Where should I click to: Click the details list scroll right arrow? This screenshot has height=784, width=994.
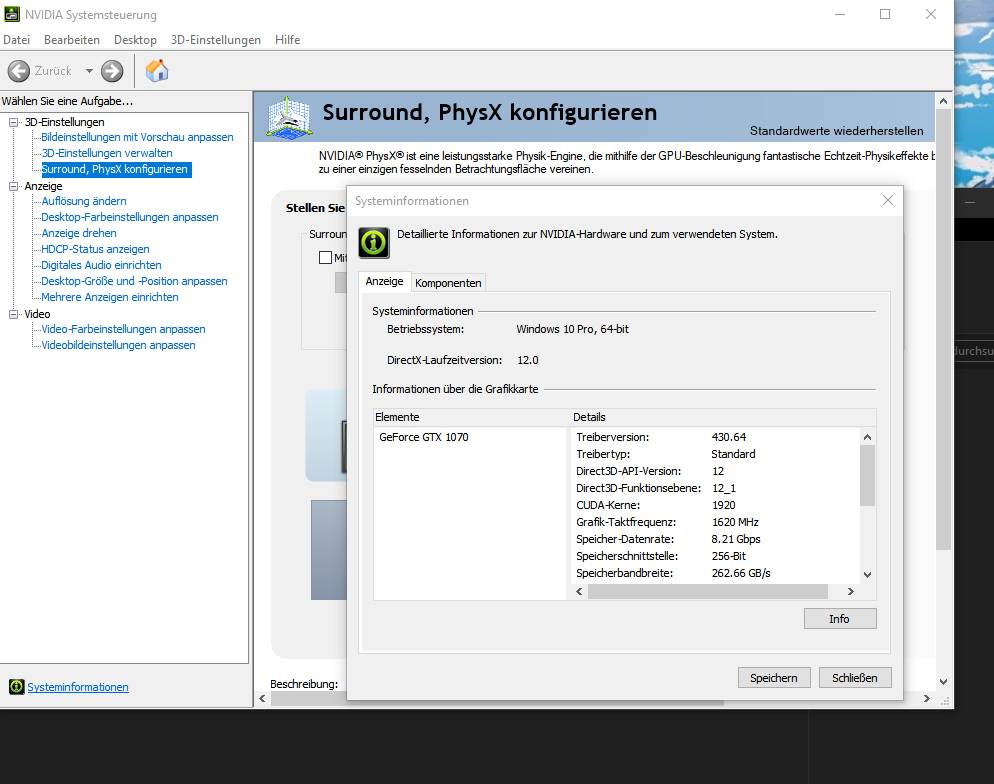coord(851,591)
